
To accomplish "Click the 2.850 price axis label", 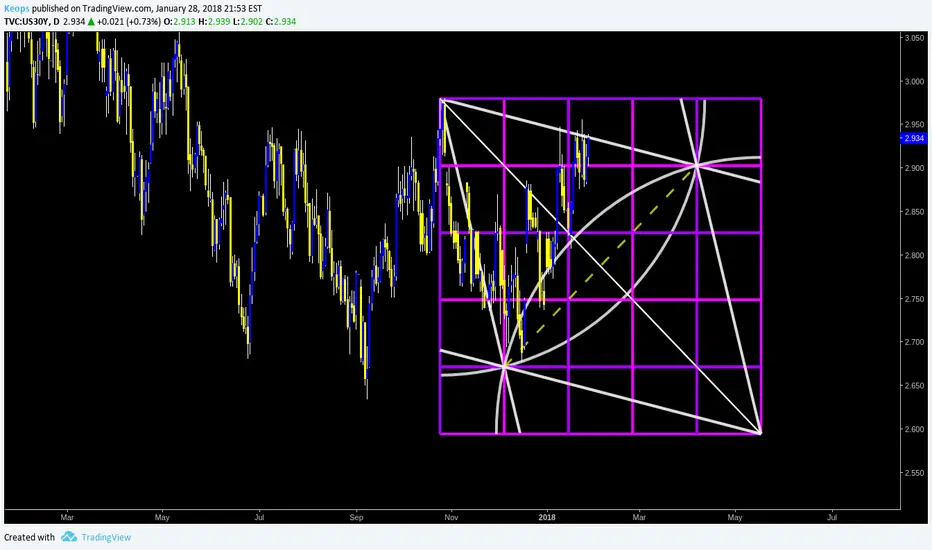I will tap(914, 212).
